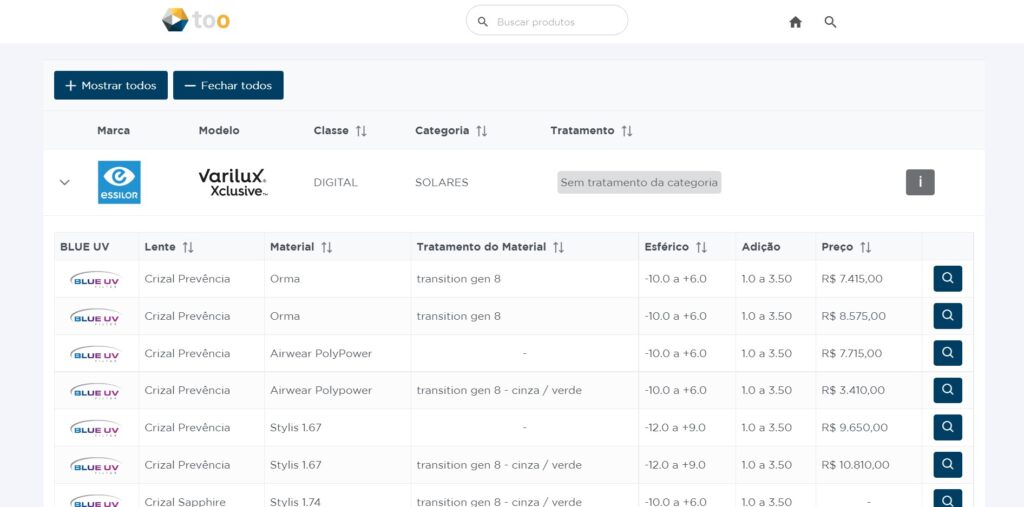Sort by Tratamento do Material column
Viewport: 1024px width, 507px height.
click(x=558, y=247)
